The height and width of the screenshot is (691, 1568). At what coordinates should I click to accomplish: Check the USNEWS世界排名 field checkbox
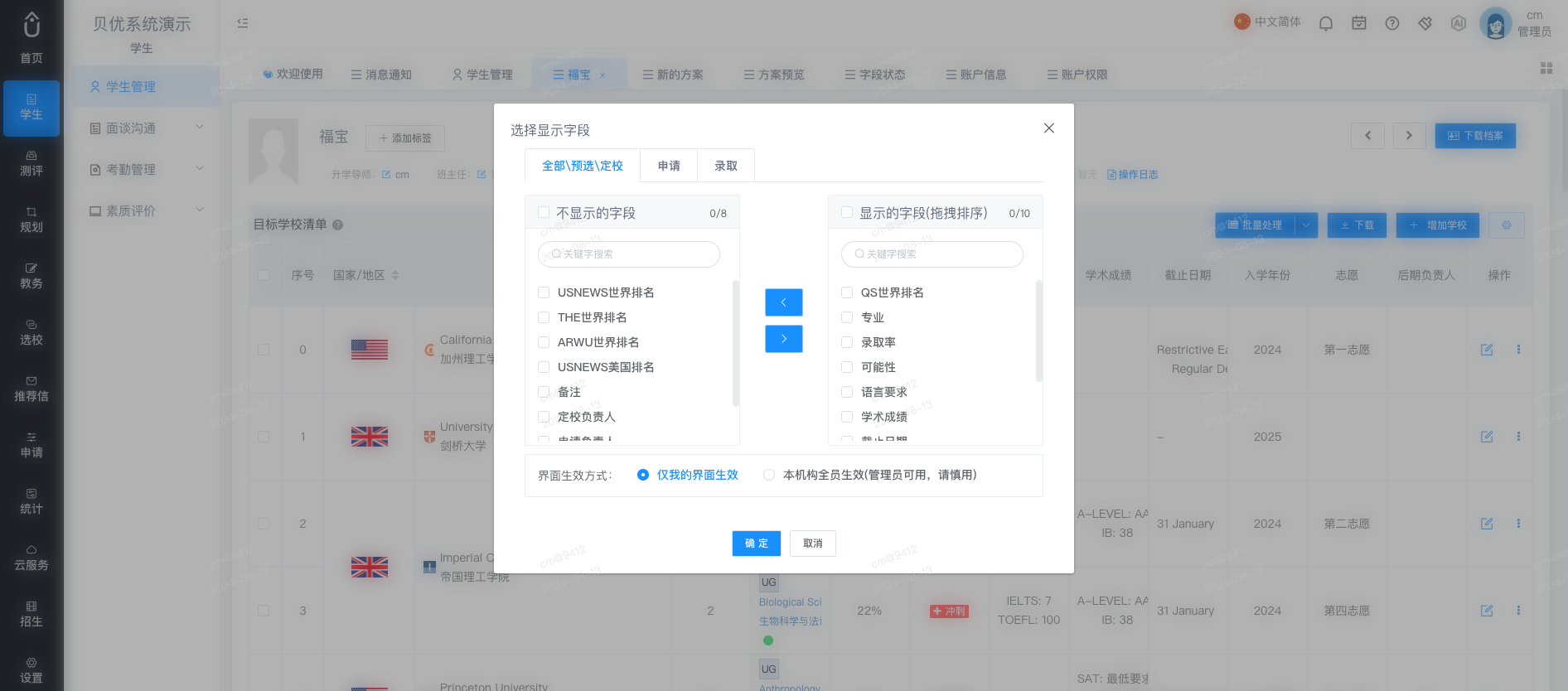click(544, 292)
